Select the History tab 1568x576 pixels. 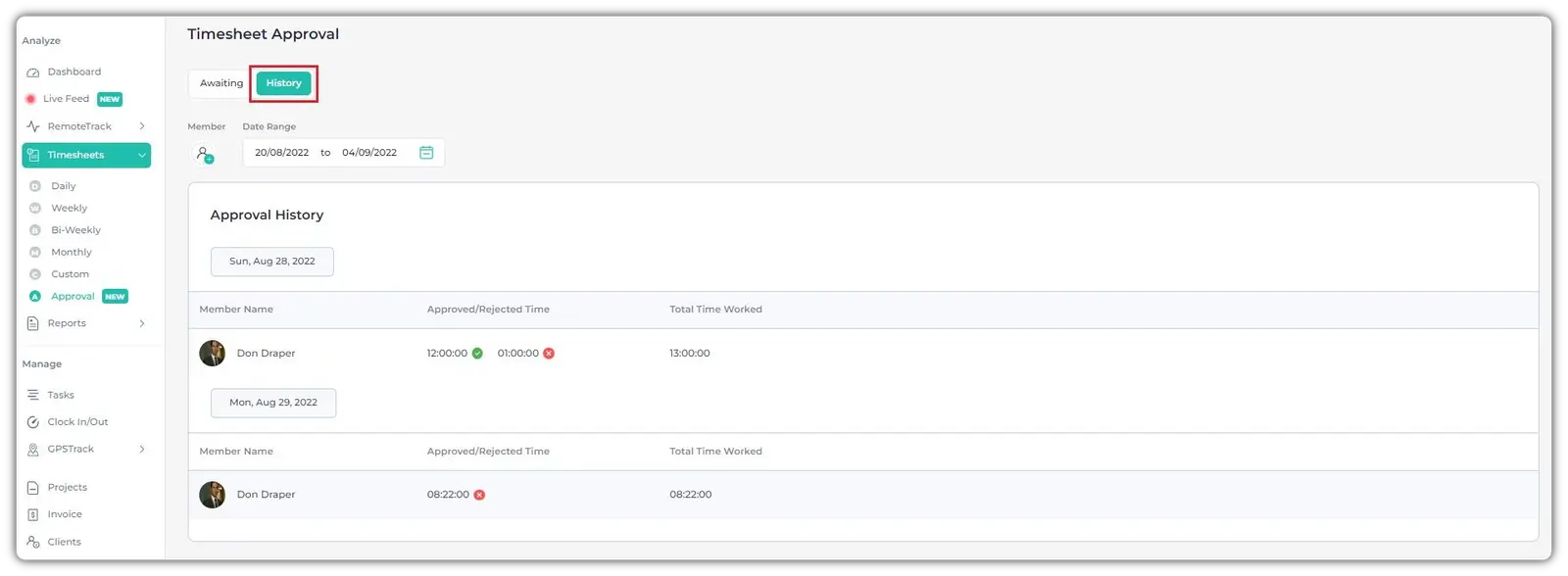coord(283,83)
